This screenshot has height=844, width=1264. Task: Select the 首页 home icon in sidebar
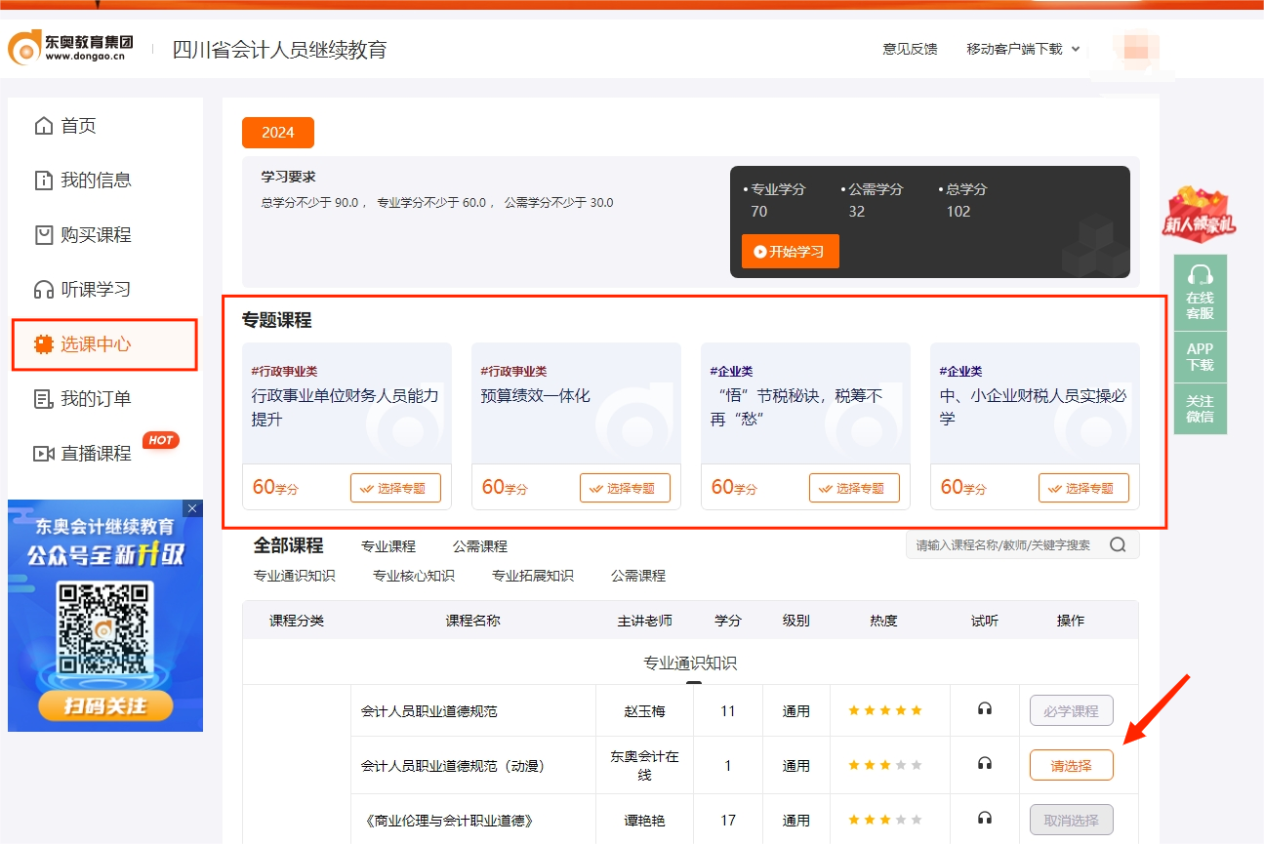[x=43, y=127]
